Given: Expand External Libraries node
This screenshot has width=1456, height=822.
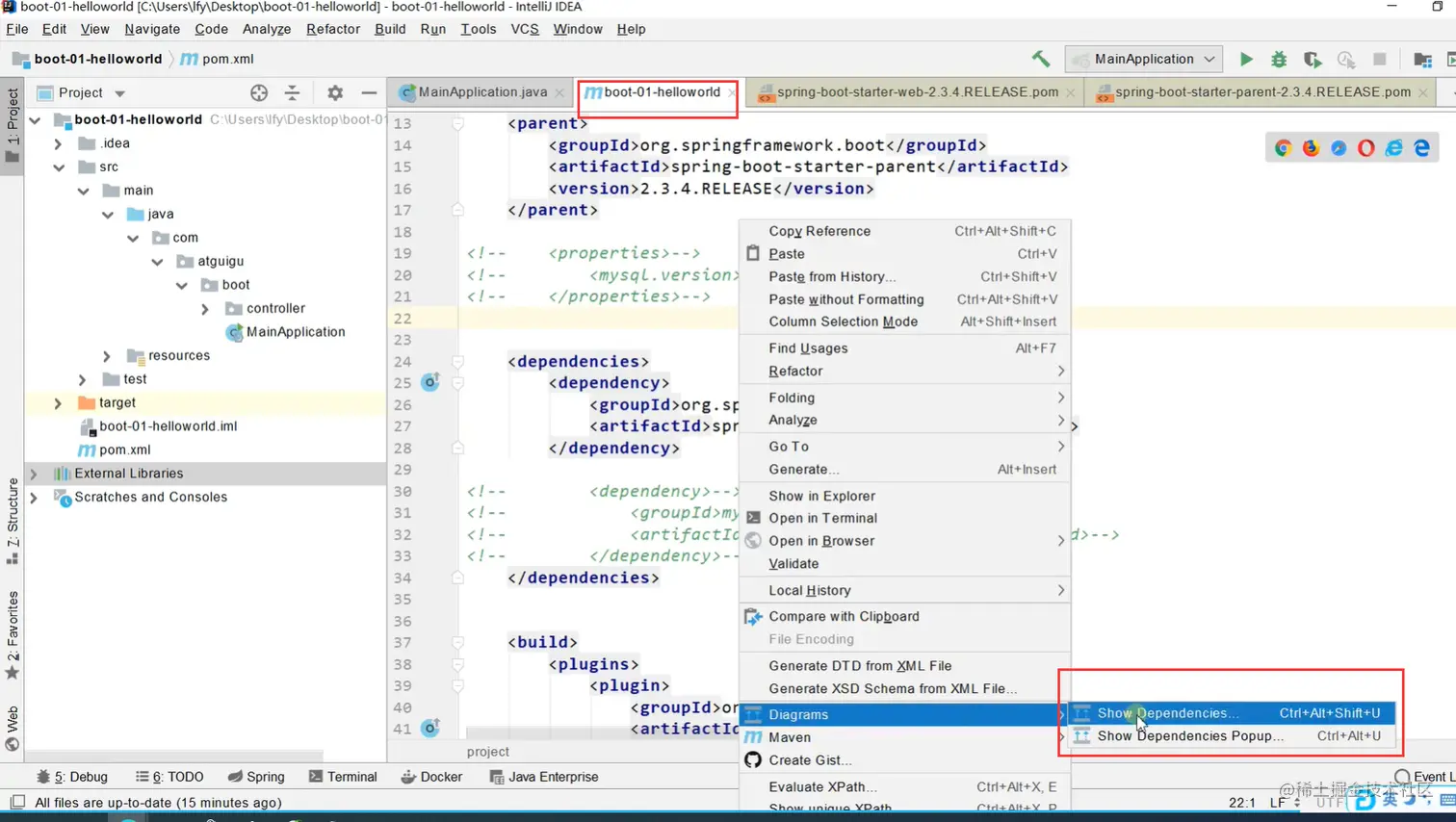Looking at the screenshot, I should tap(34, 474).
